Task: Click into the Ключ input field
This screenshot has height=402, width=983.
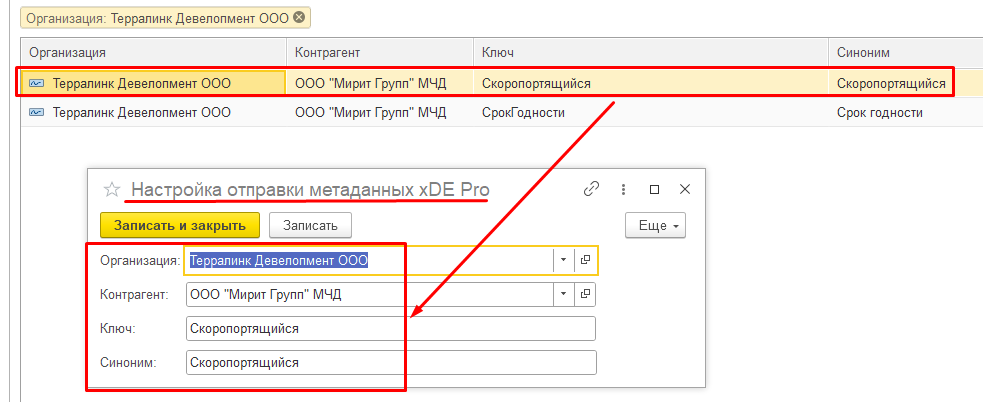Action: (391, 329)
